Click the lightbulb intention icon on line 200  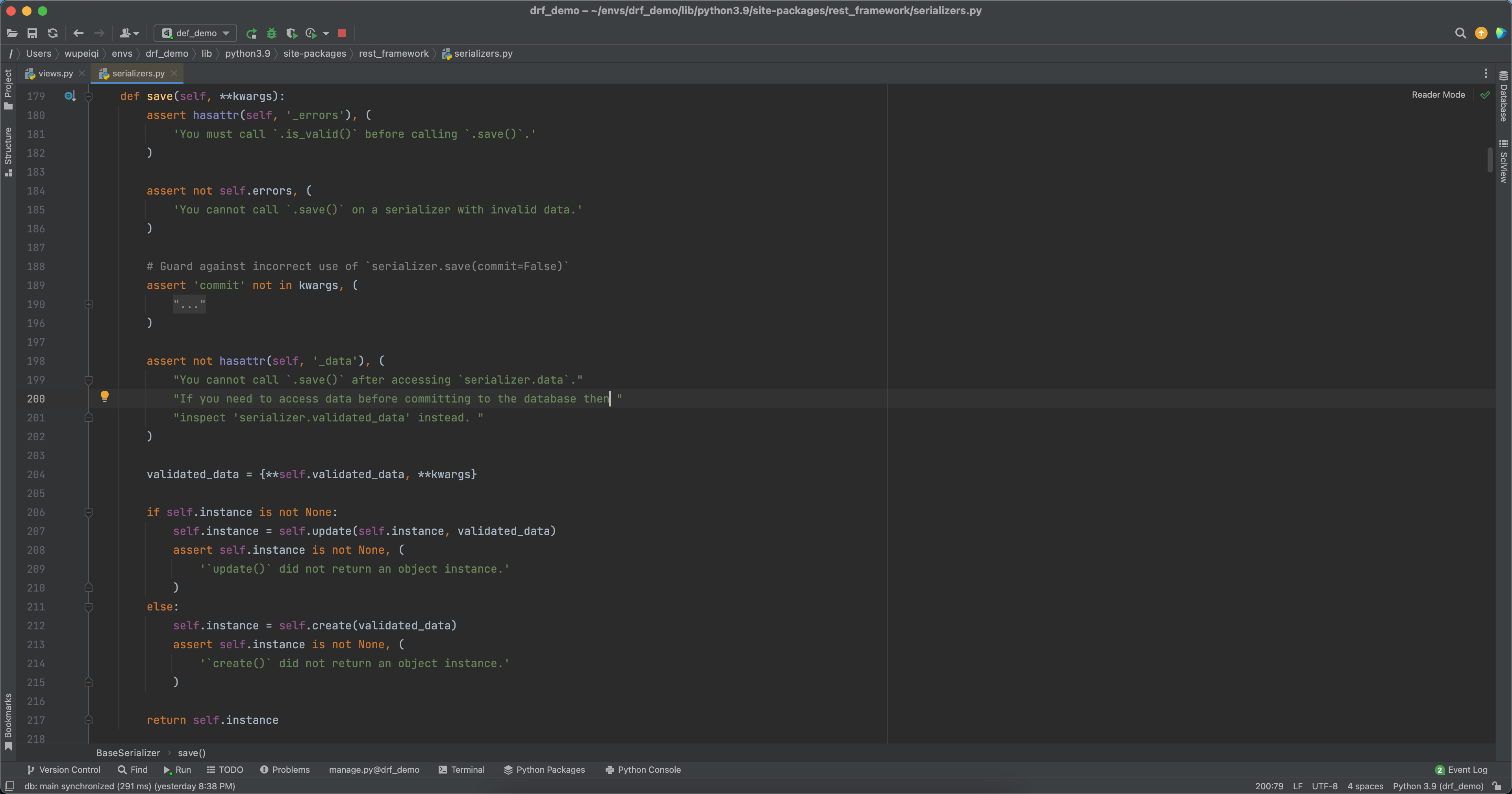[104, 396]
